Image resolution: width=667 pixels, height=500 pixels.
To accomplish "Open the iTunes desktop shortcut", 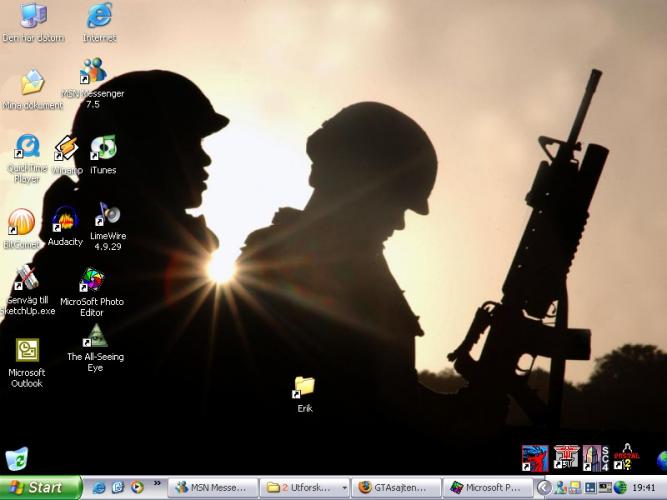I will 103,149.
